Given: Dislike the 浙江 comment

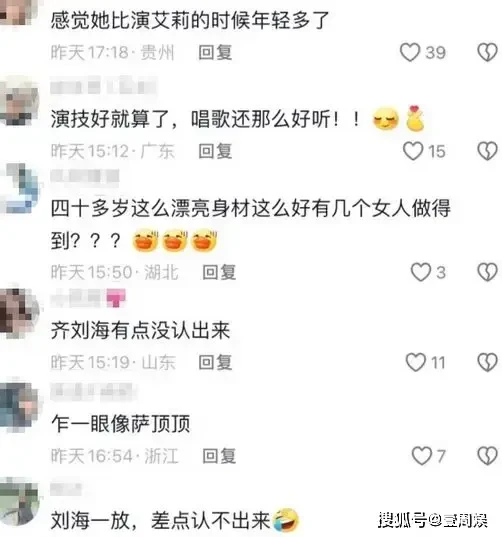Looking at the screenshot, I should pos(487,456).
